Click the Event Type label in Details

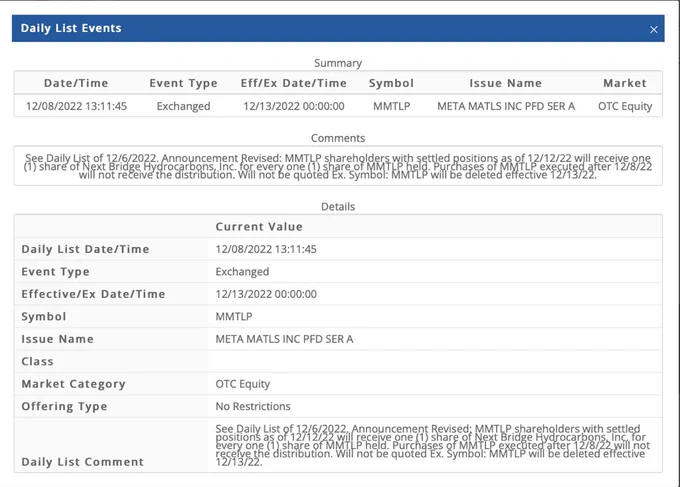click(x=56, y=272)
